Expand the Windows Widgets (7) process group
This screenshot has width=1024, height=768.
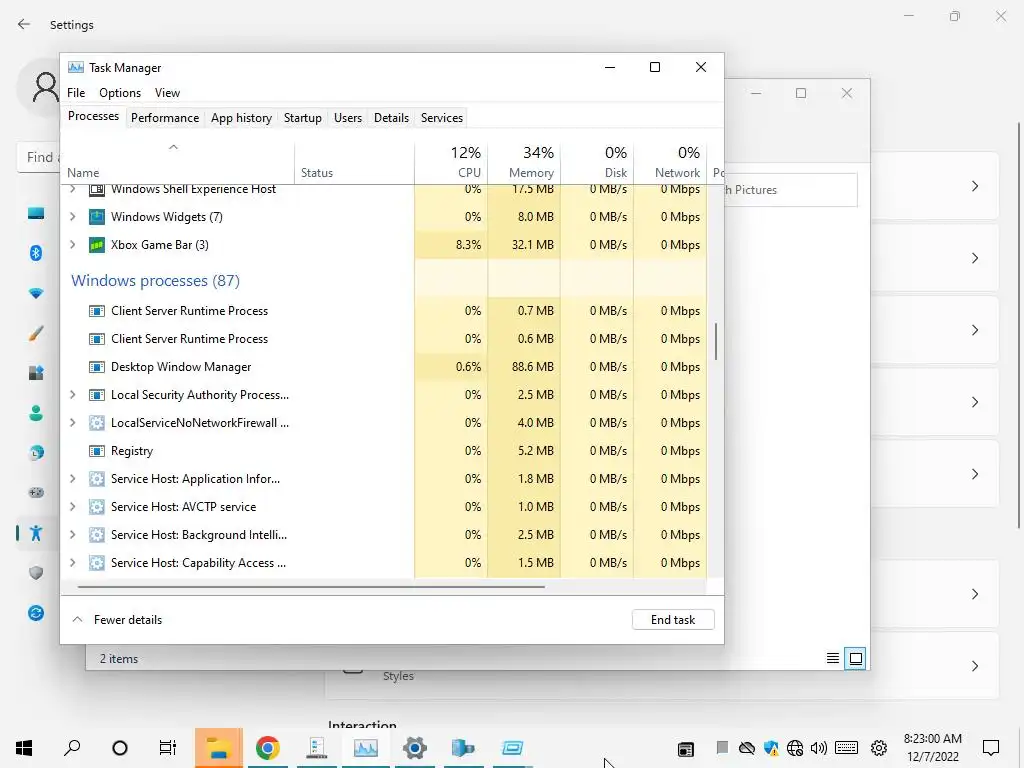coord(72,217)
